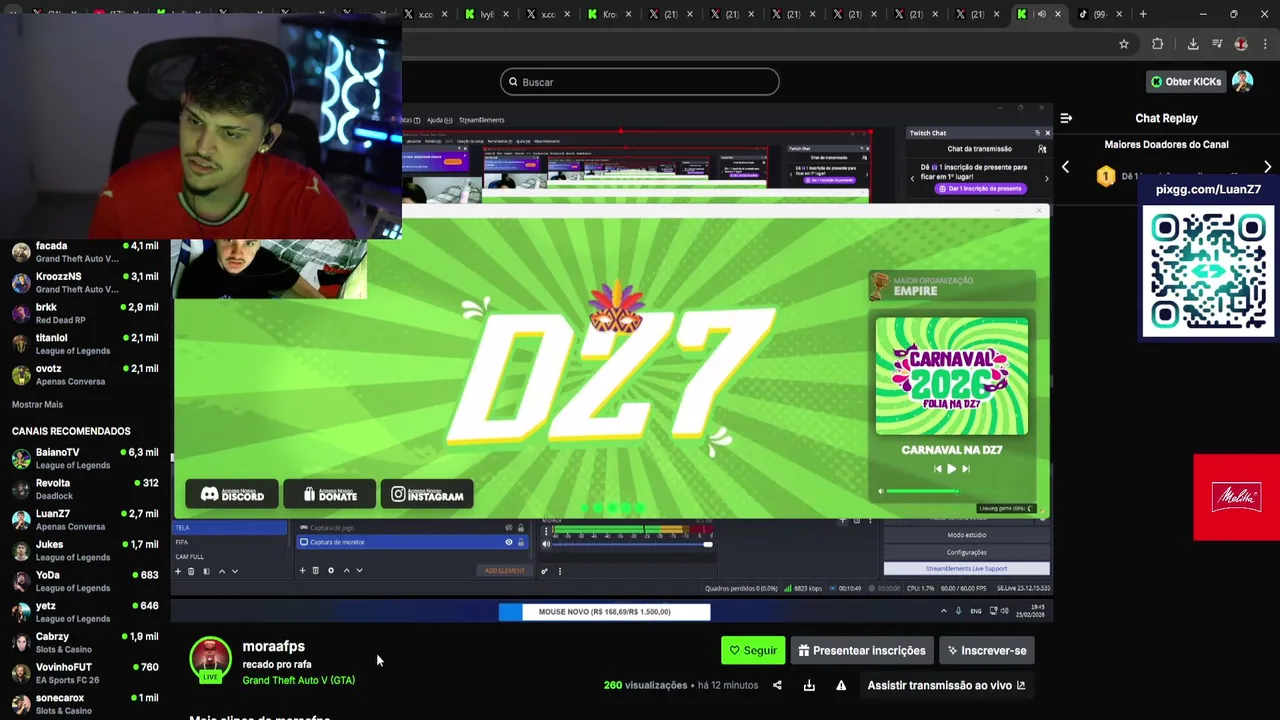Open BaianoTV recommended channel

click(x=85, y=458)
